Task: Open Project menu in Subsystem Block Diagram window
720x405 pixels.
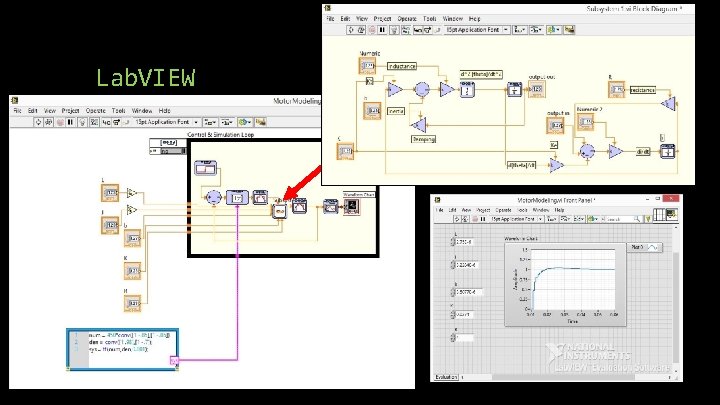Action: 382,19
